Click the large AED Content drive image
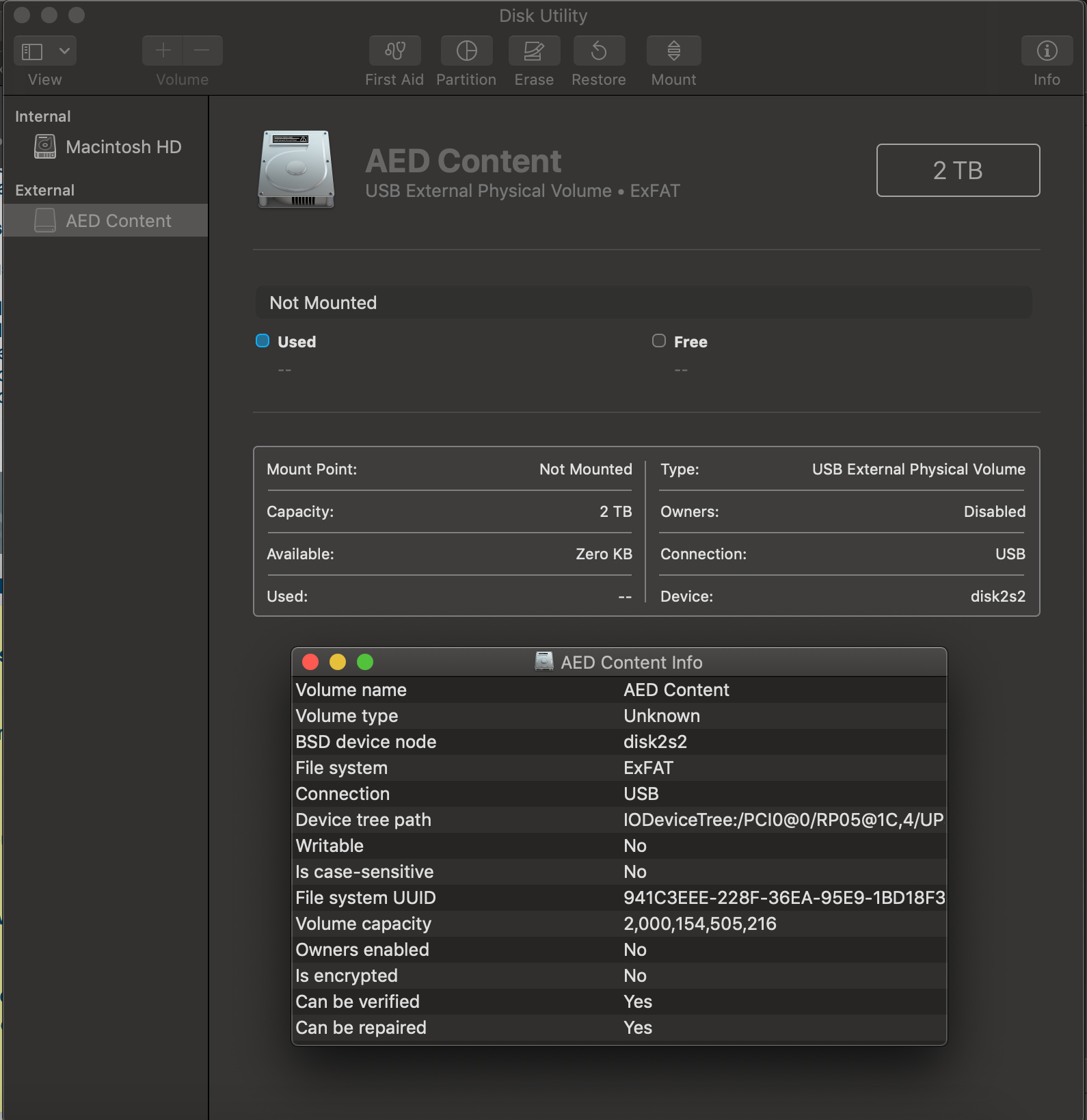 tap(296, 170)
